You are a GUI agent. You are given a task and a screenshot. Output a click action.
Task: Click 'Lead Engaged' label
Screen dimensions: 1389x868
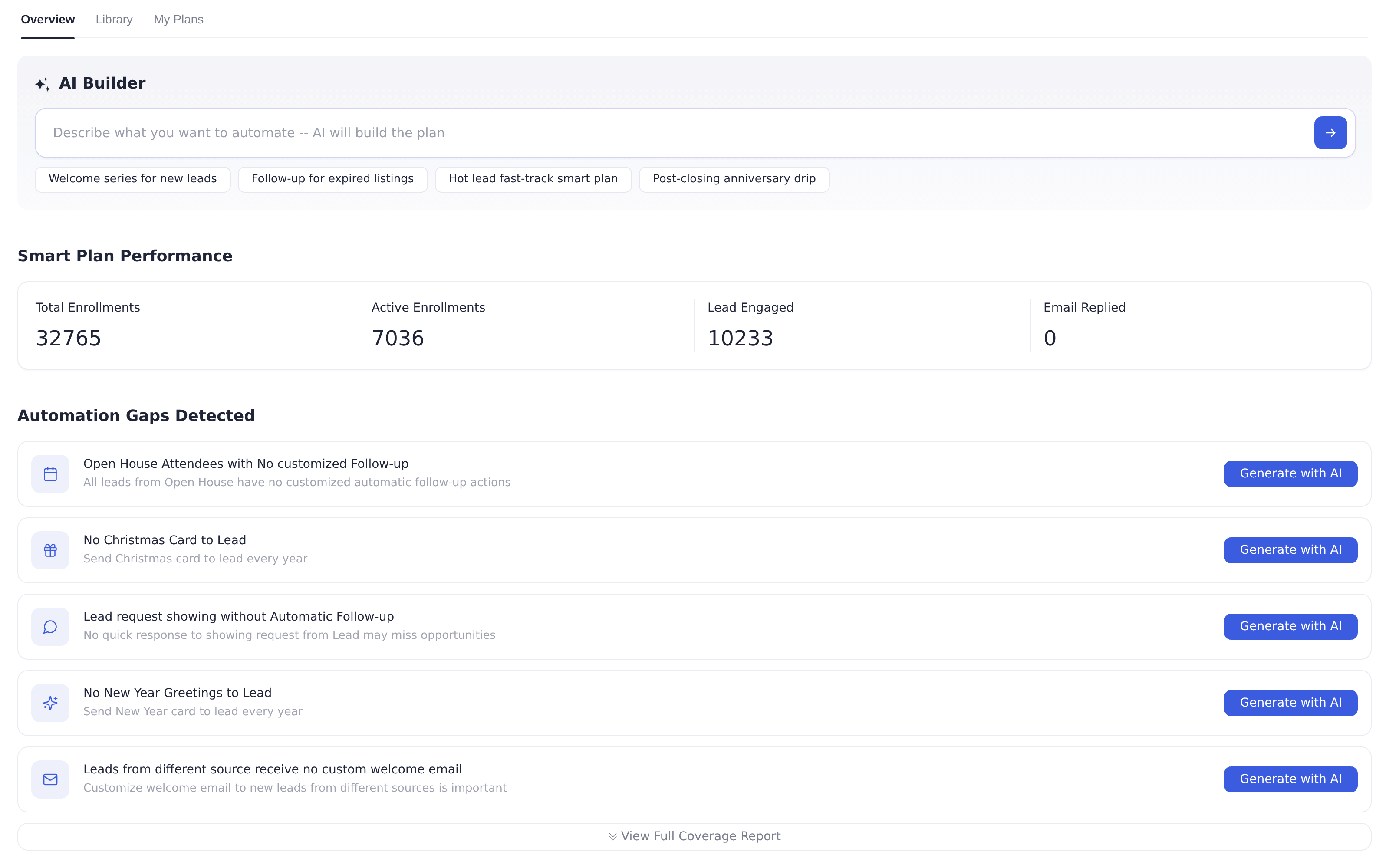coord(750,308)
